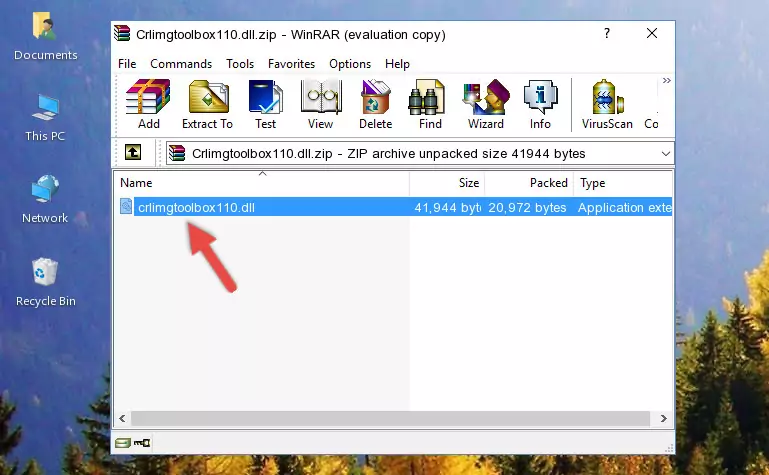Select the Documents desktop icon

[46, 37]
